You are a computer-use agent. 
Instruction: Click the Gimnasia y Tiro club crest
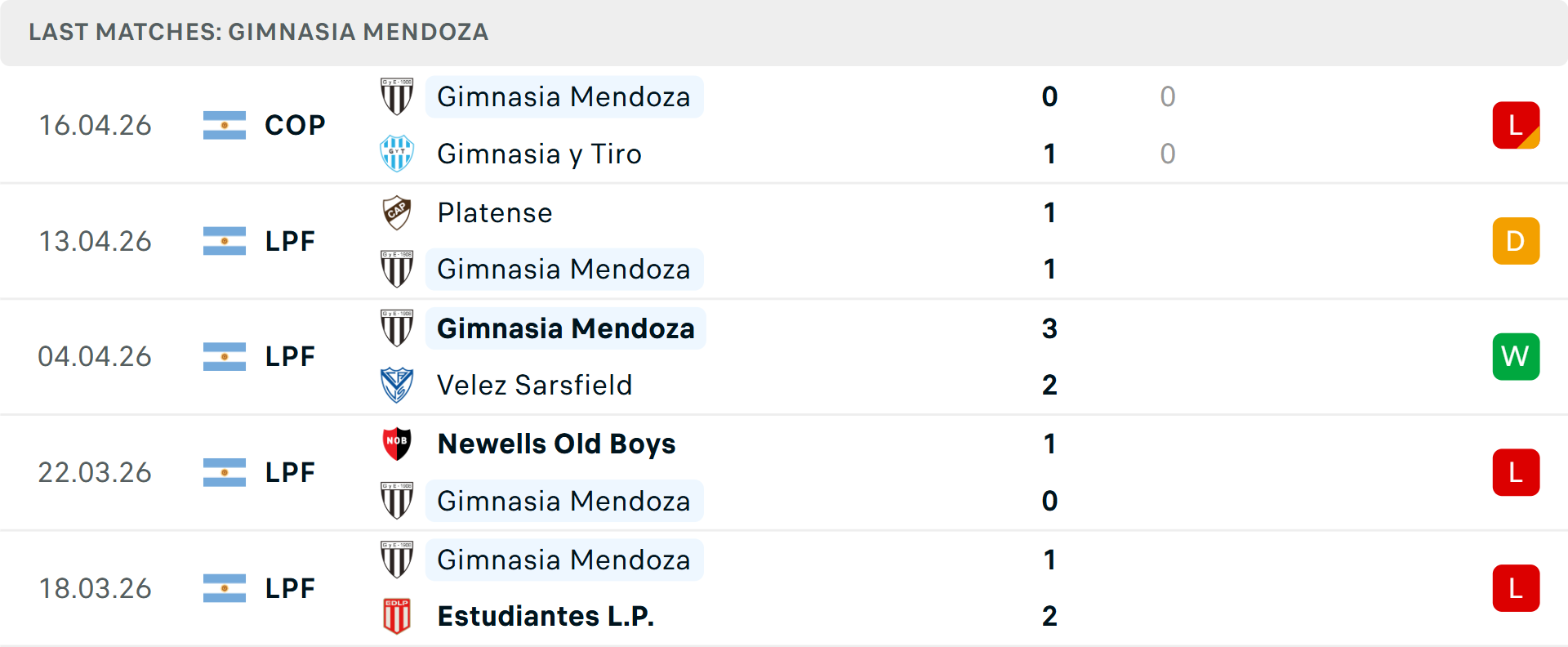[x=397, y=154]
